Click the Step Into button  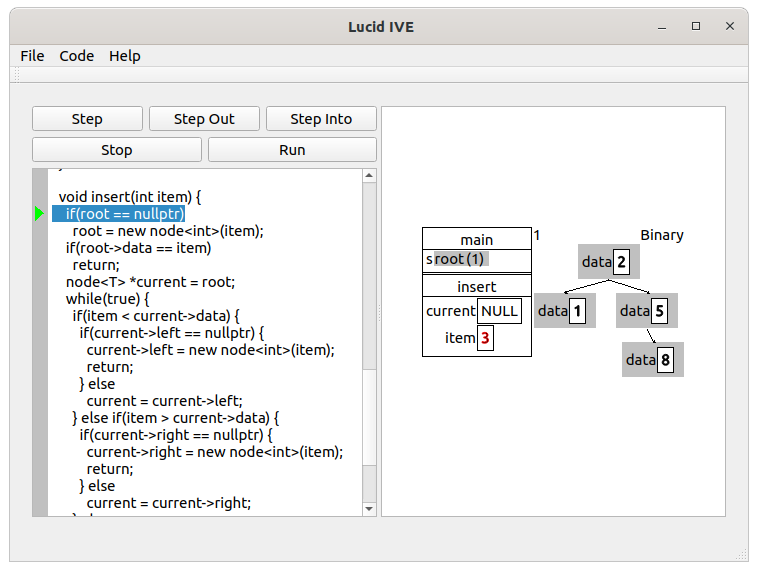tap(321, 119)
